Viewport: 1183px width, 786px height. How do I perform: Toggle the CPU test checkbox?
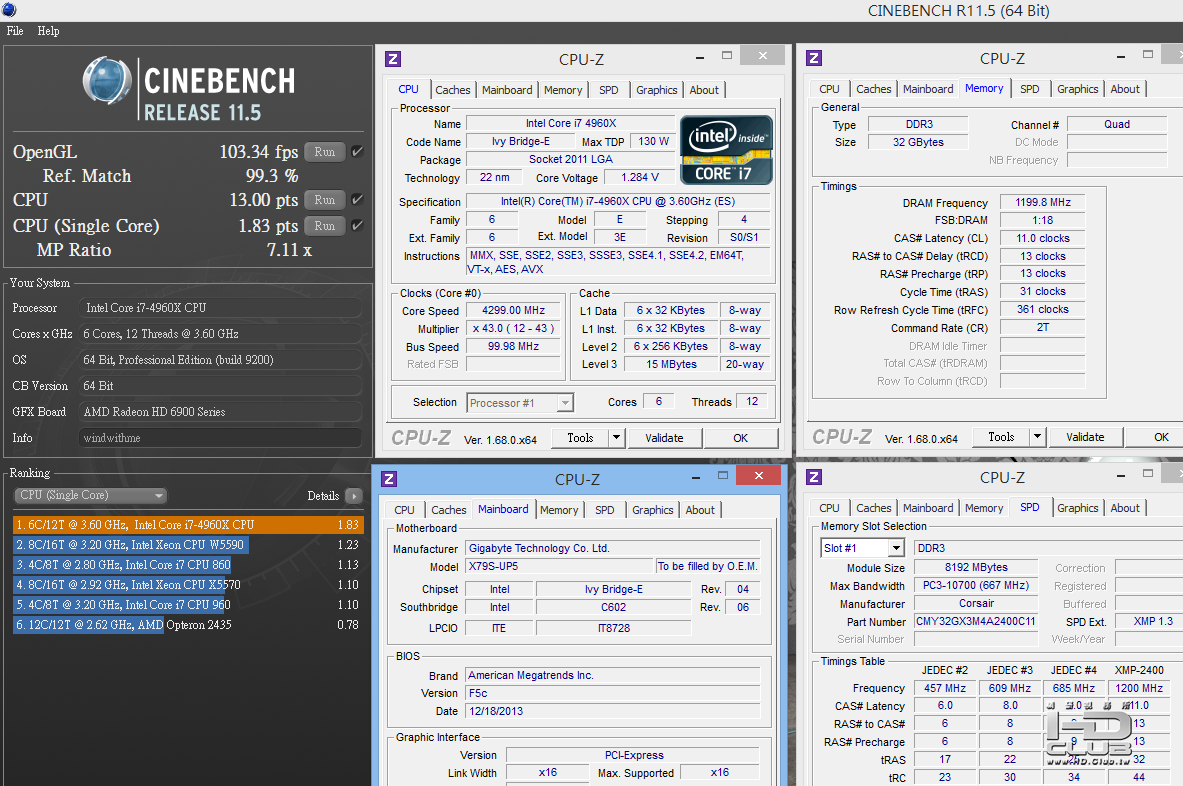(x=357, y=200)
